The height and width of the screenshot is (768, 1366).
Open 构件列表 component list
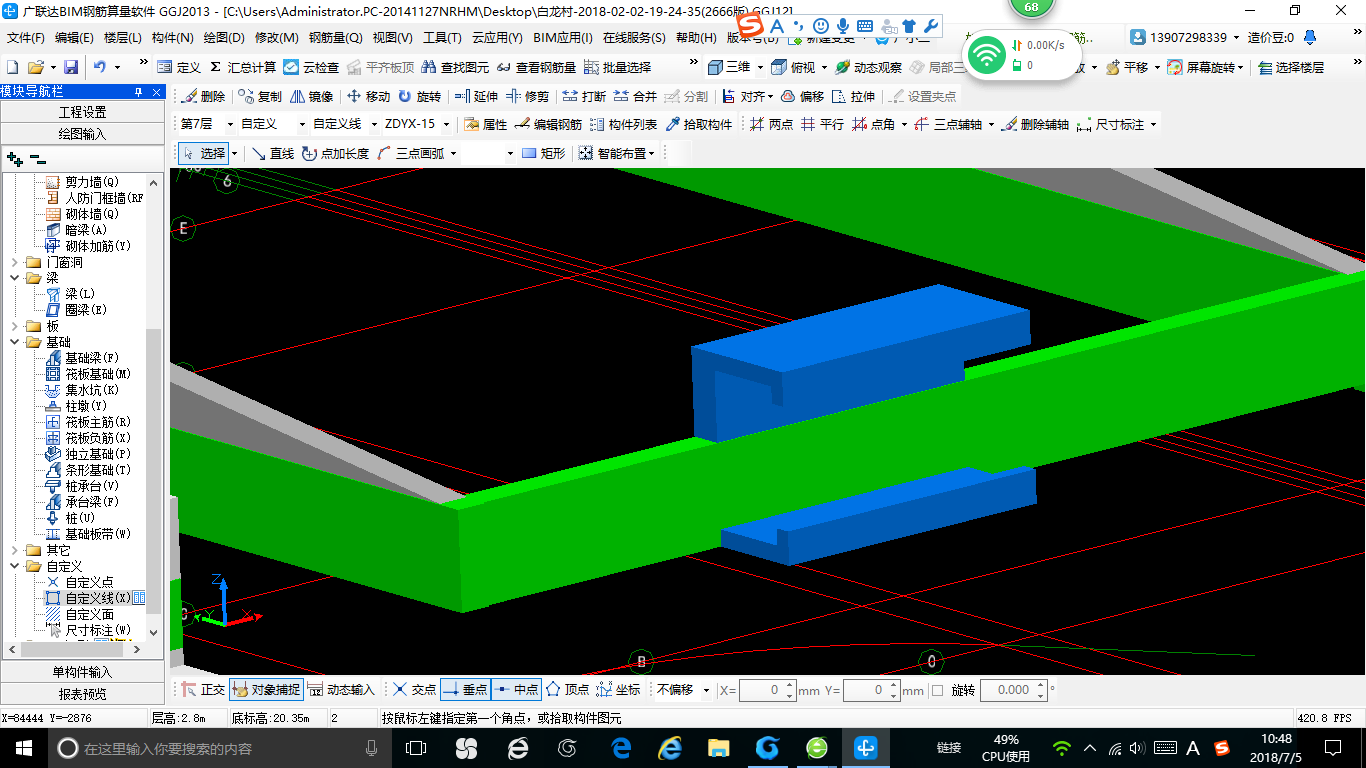623,124
